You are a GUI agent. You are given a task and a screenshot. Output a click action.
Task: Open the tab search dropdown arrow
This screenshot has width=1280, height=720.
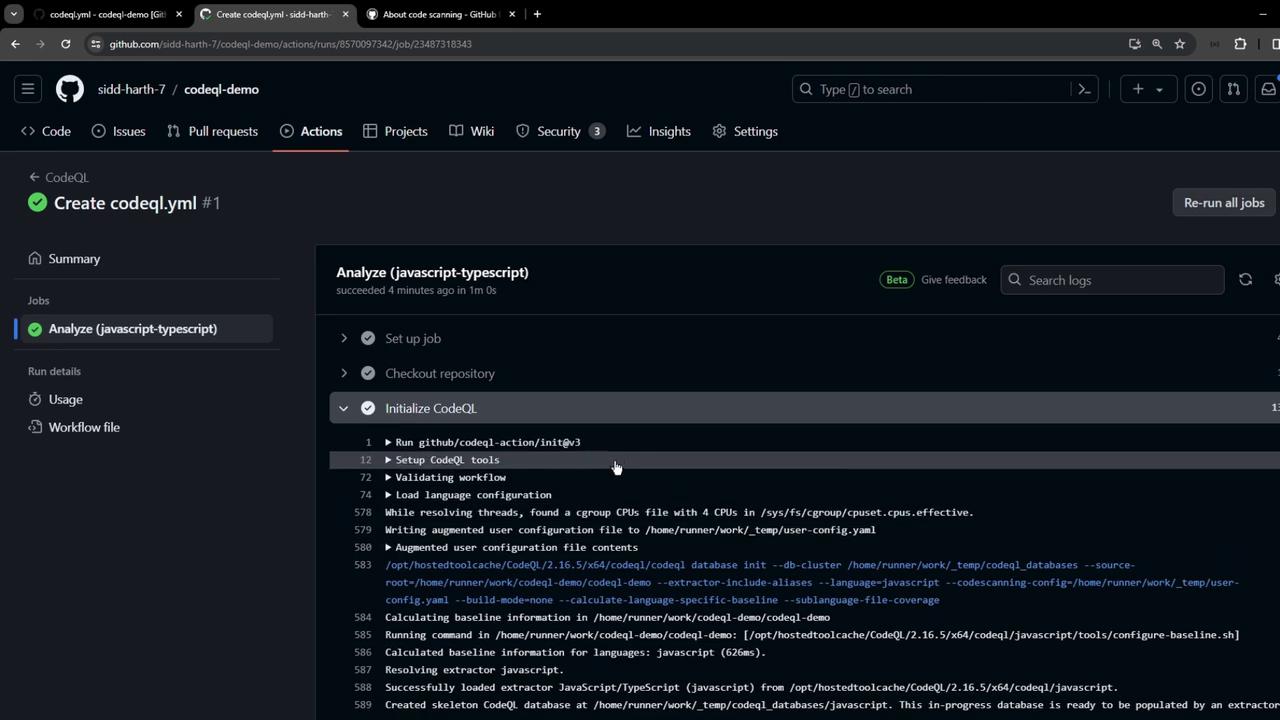(x=13, y=14)
